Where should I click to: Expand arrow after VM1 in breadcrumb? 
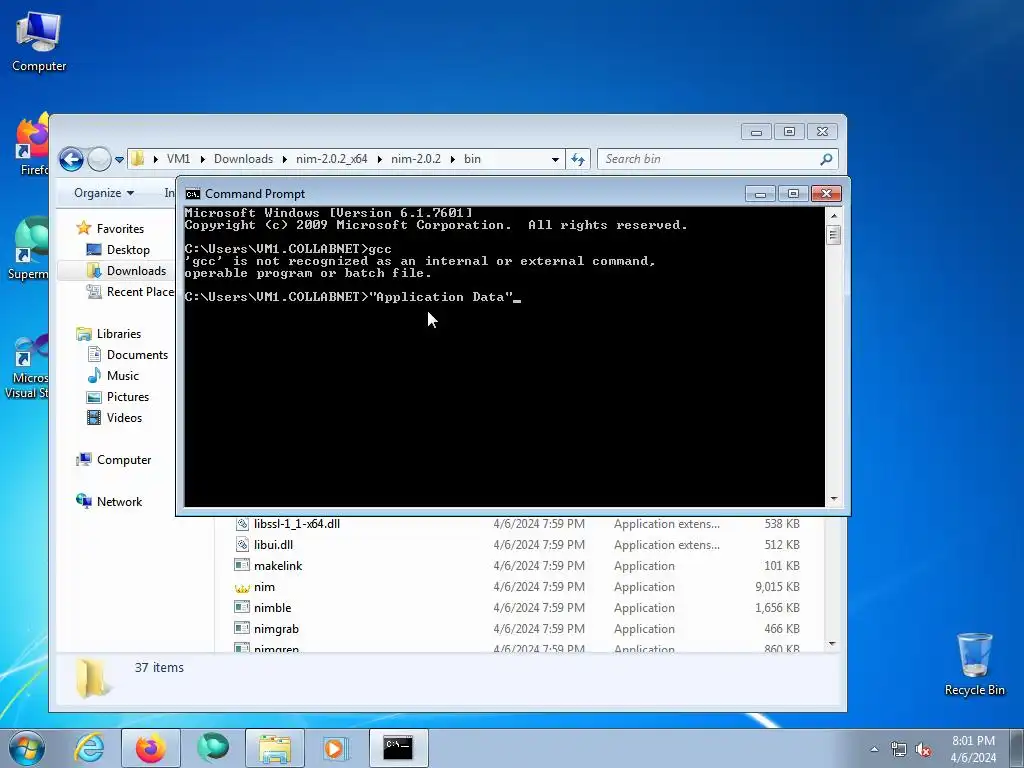point(202,159)
